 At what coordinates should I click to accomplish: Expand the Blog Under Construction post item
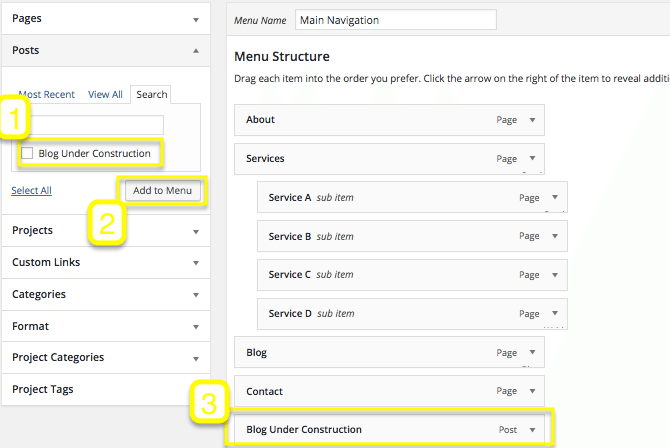coord(532,430)
